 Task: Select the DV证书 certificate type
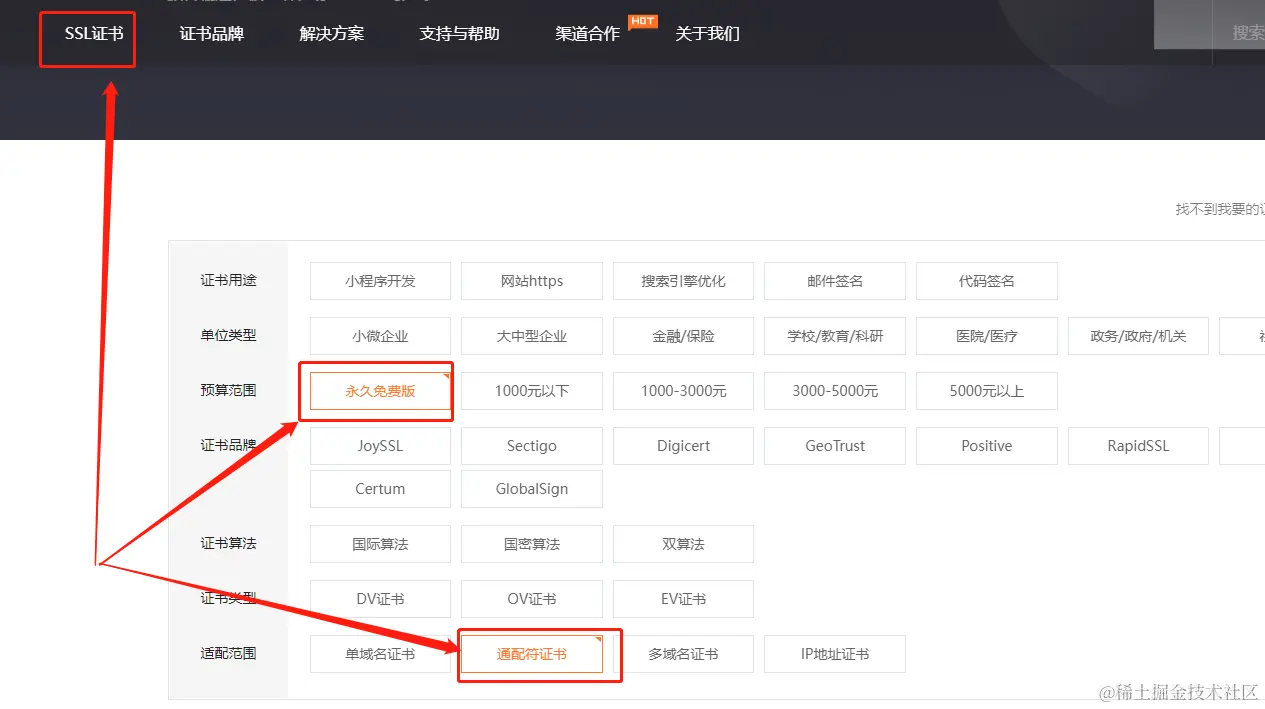point(380,599)
